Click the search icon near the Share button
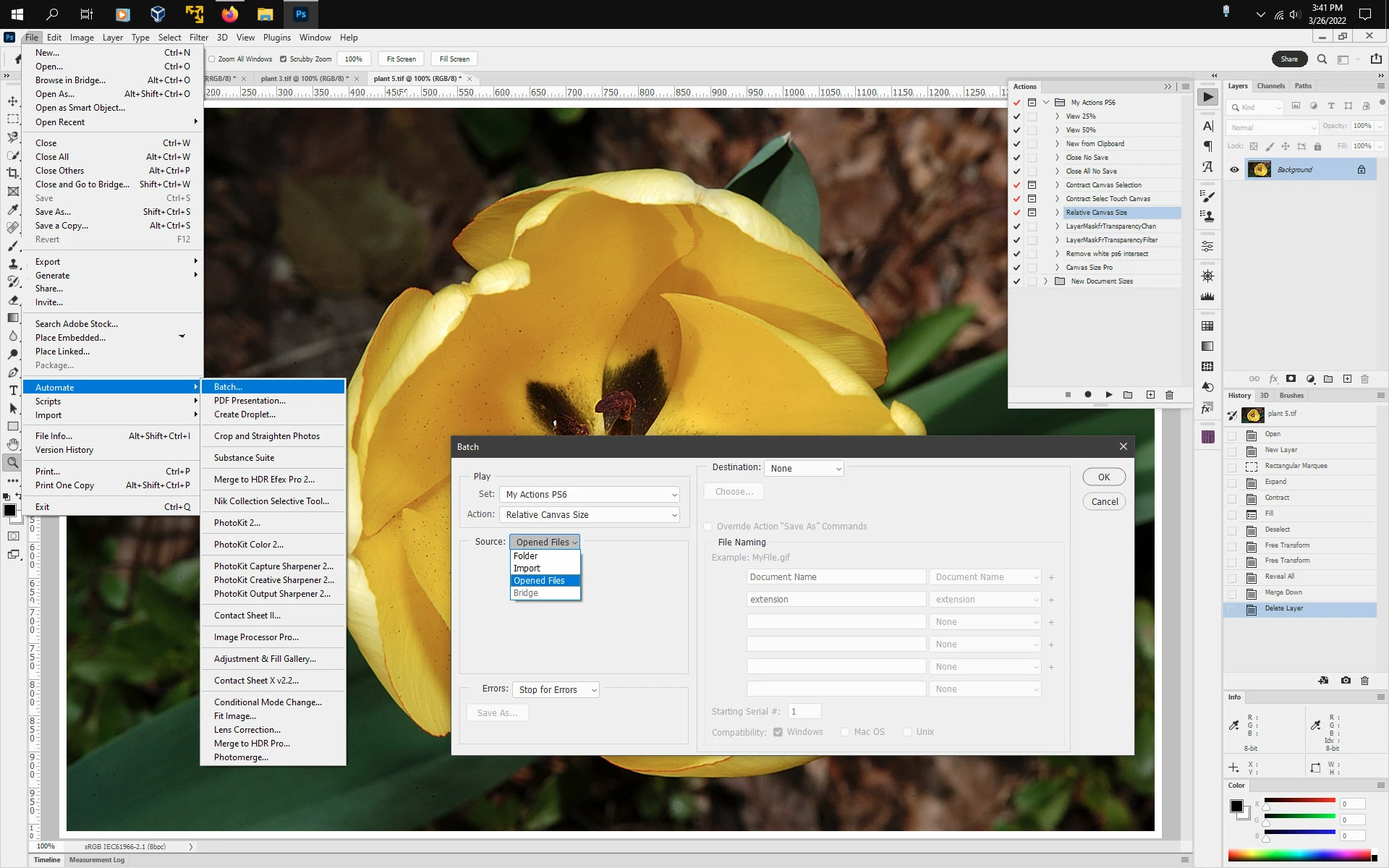 coord(1322,59)
